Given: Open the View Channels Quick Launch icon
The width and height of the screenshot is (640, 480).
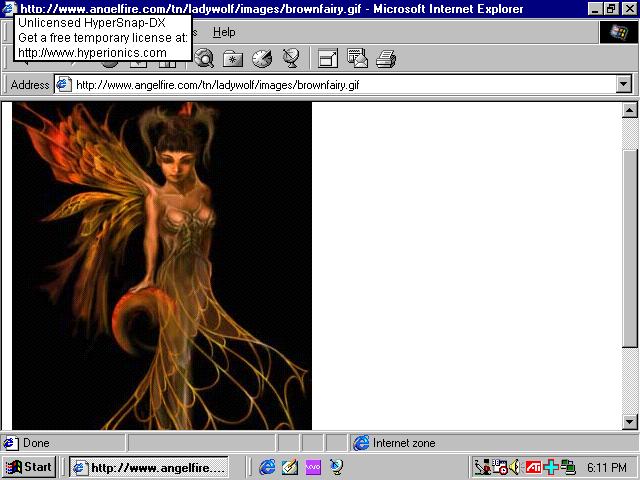Looking at the screenshot, I should 336,467.
